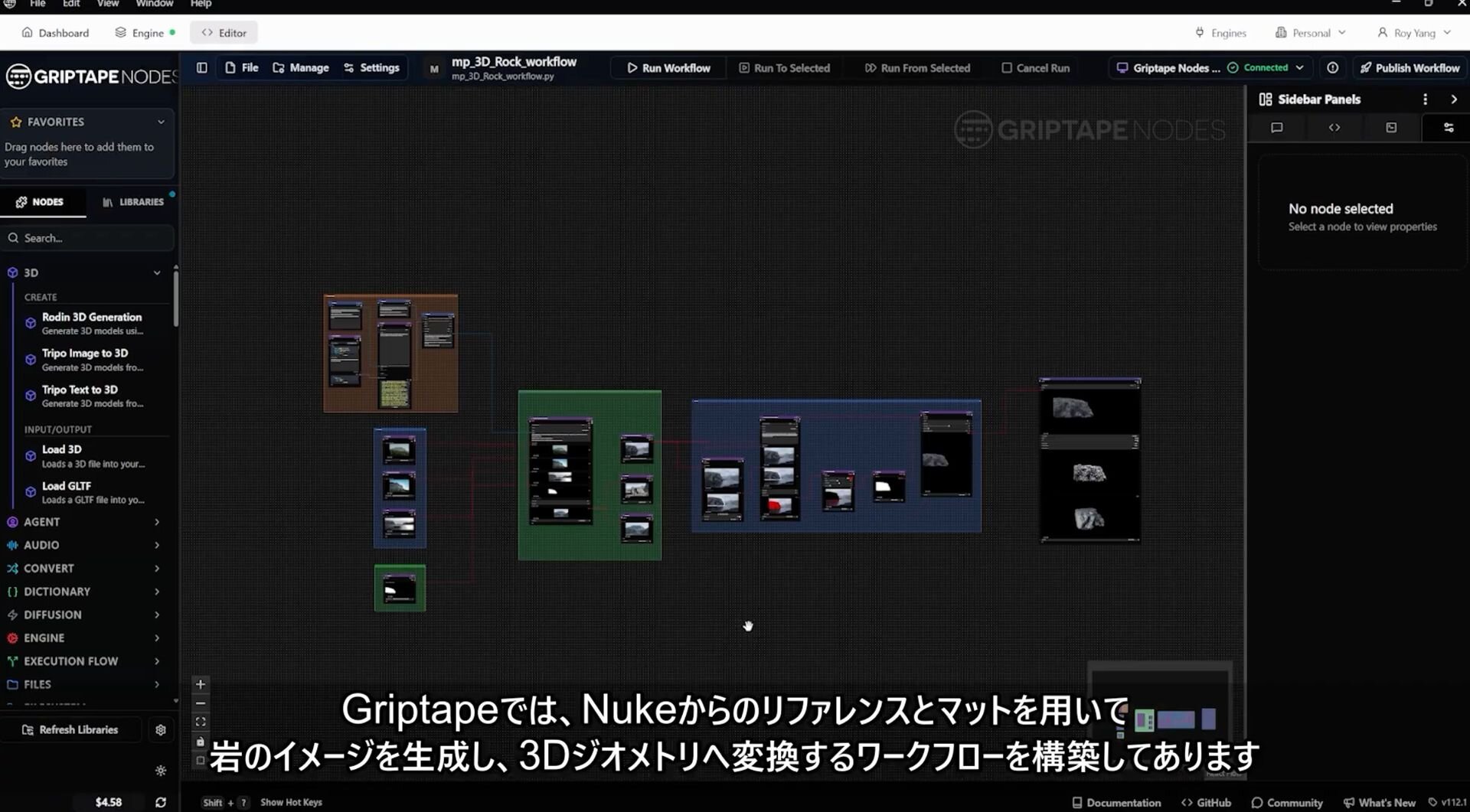Screen dimensions: 1470x812
Task: Click the Sidebar Panels layout icon
Action: (1266, 99)
